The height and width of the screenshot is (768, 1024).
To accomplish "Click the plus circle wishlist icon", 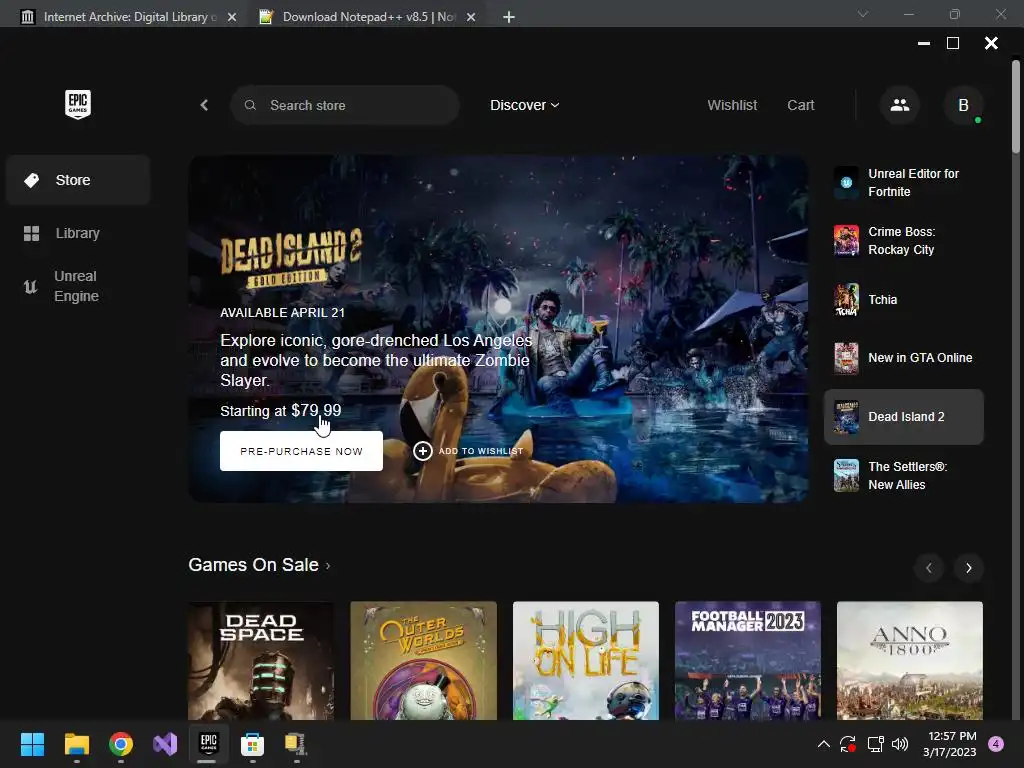I will click(x=423, y=451).
